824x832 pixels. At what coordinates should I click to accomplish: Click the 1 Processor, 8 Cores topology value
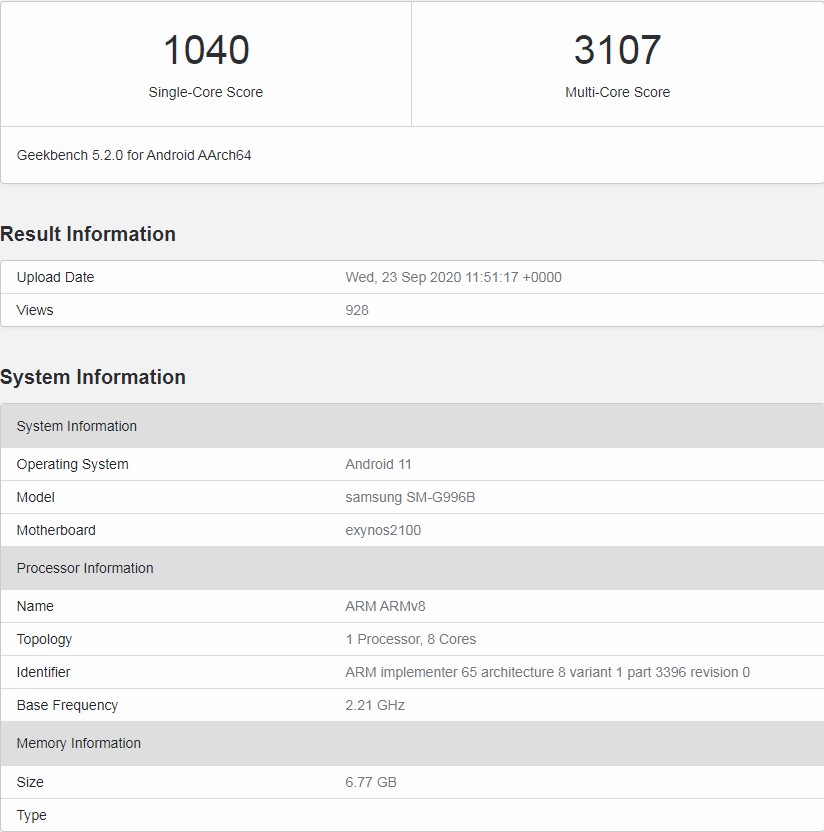(410, 639)
